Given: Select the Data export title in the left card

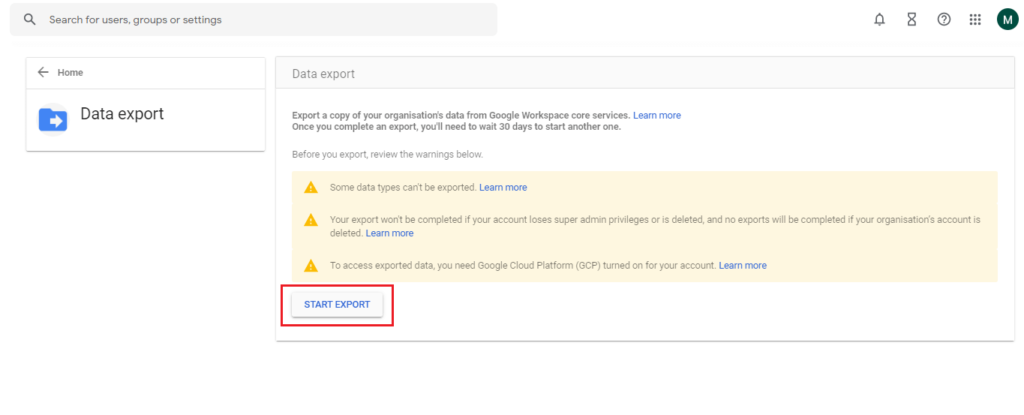Looking at the screenshot, I should 122,115.
